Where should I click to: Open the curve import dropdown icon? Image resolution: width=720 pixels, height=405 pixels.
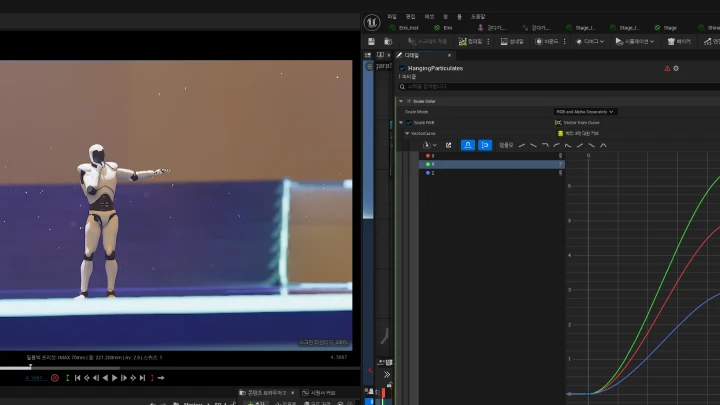(429, 145)
